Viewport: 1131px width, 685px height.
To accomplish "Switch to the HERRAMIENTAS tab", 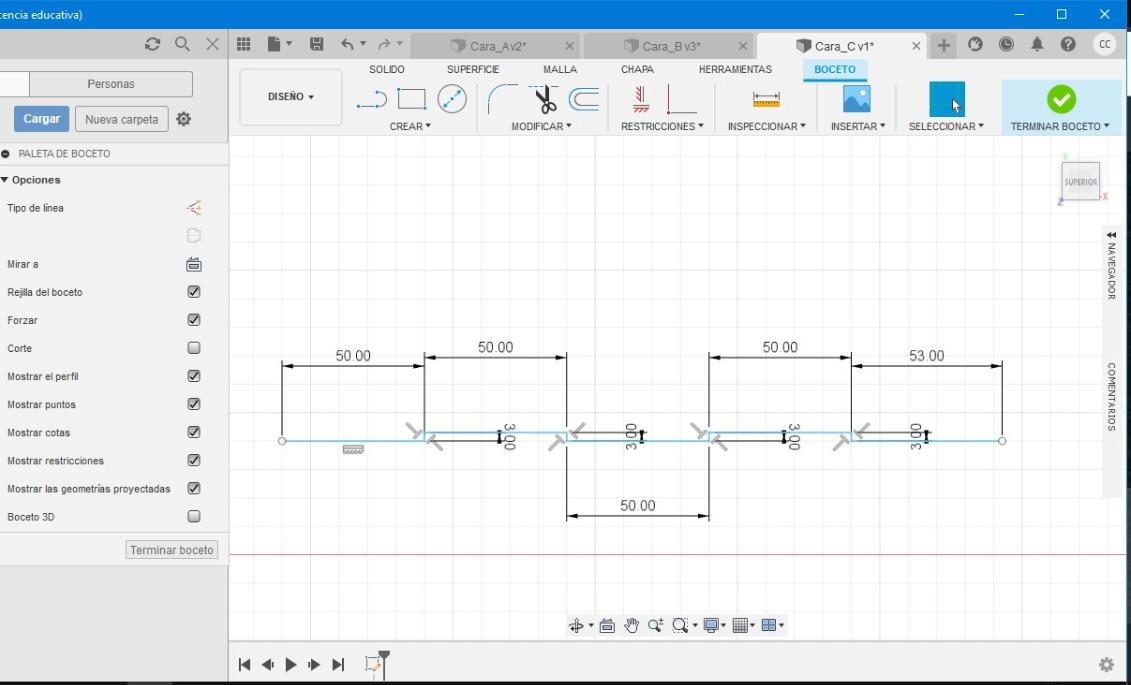I will (735, 69).
